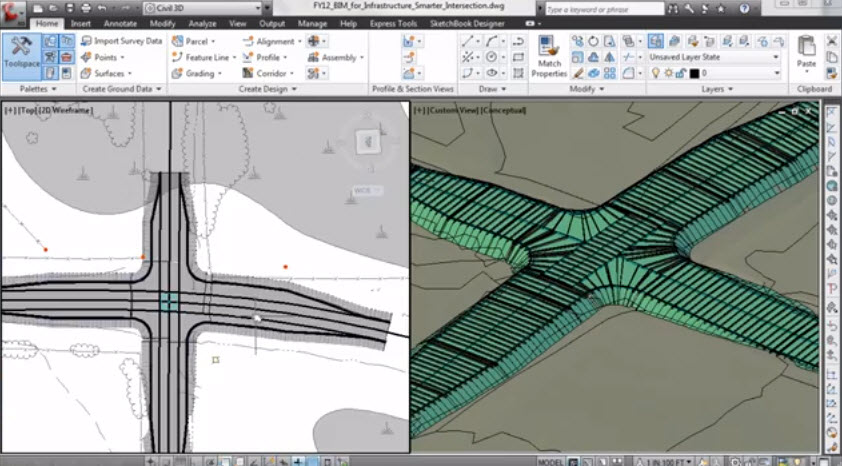Viewport: 842px width, 466px height.
Task: Click the black layer color swatch
Action: pos(693,74)
